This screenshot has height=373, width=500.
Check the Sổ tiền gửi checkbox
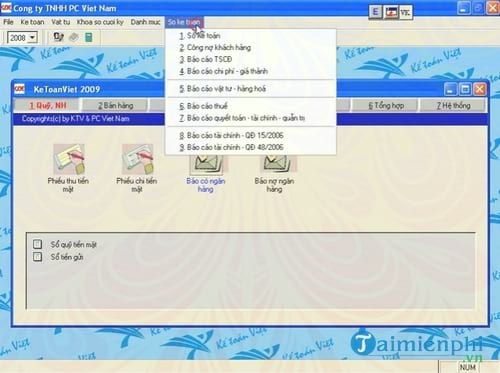click(37, 257)
